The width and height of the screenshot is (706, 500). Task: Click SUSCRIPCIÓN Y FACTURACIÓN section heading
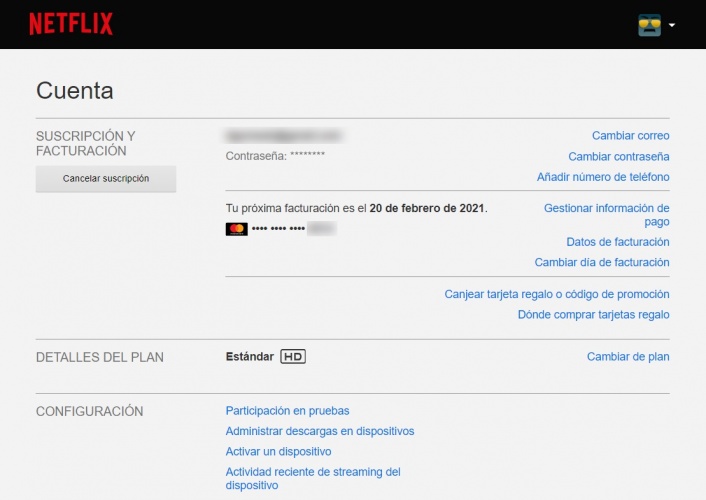point(86,143)
